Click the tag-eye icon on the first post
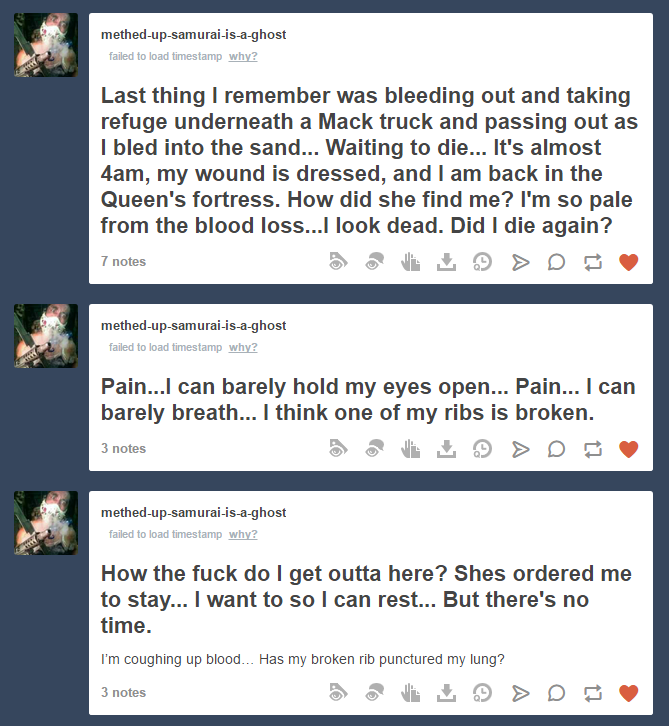The height and width of the screenshot is (726, 669). pos(338,262)
